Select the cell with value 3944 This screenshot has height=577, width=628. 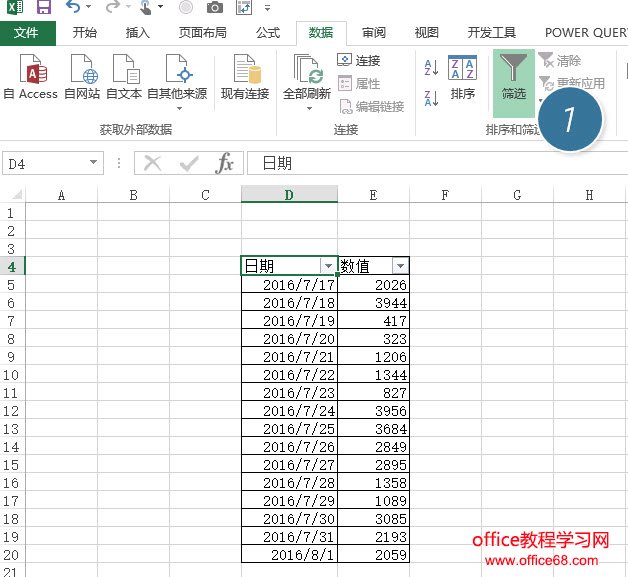(373, 302)
